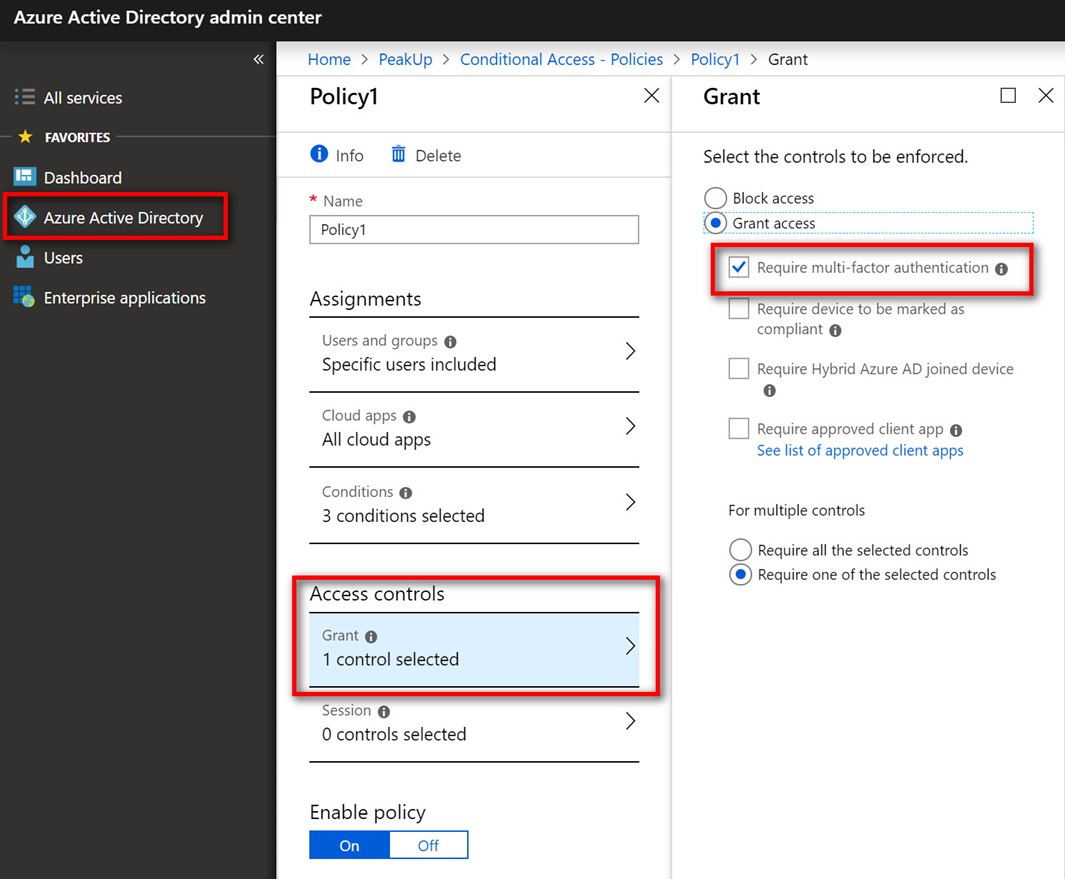Go to Conditional Access - Policies breadcrumb
The width and height of the screenshot is (1065, 879).
coord(562,59)
